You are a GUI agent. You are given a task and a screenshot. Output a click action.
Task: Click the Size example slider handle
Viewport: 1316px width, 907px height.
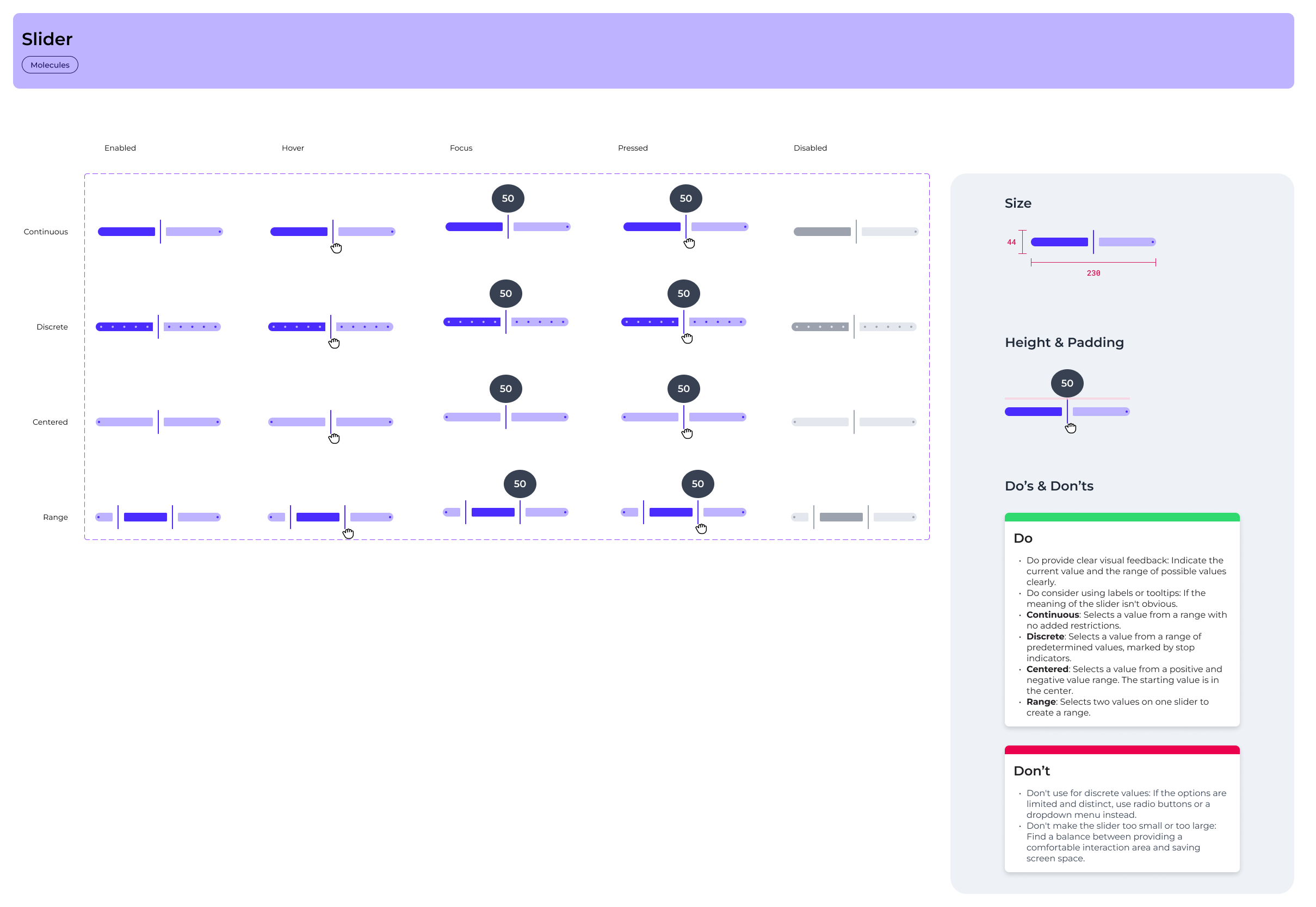coord(1093,242)
